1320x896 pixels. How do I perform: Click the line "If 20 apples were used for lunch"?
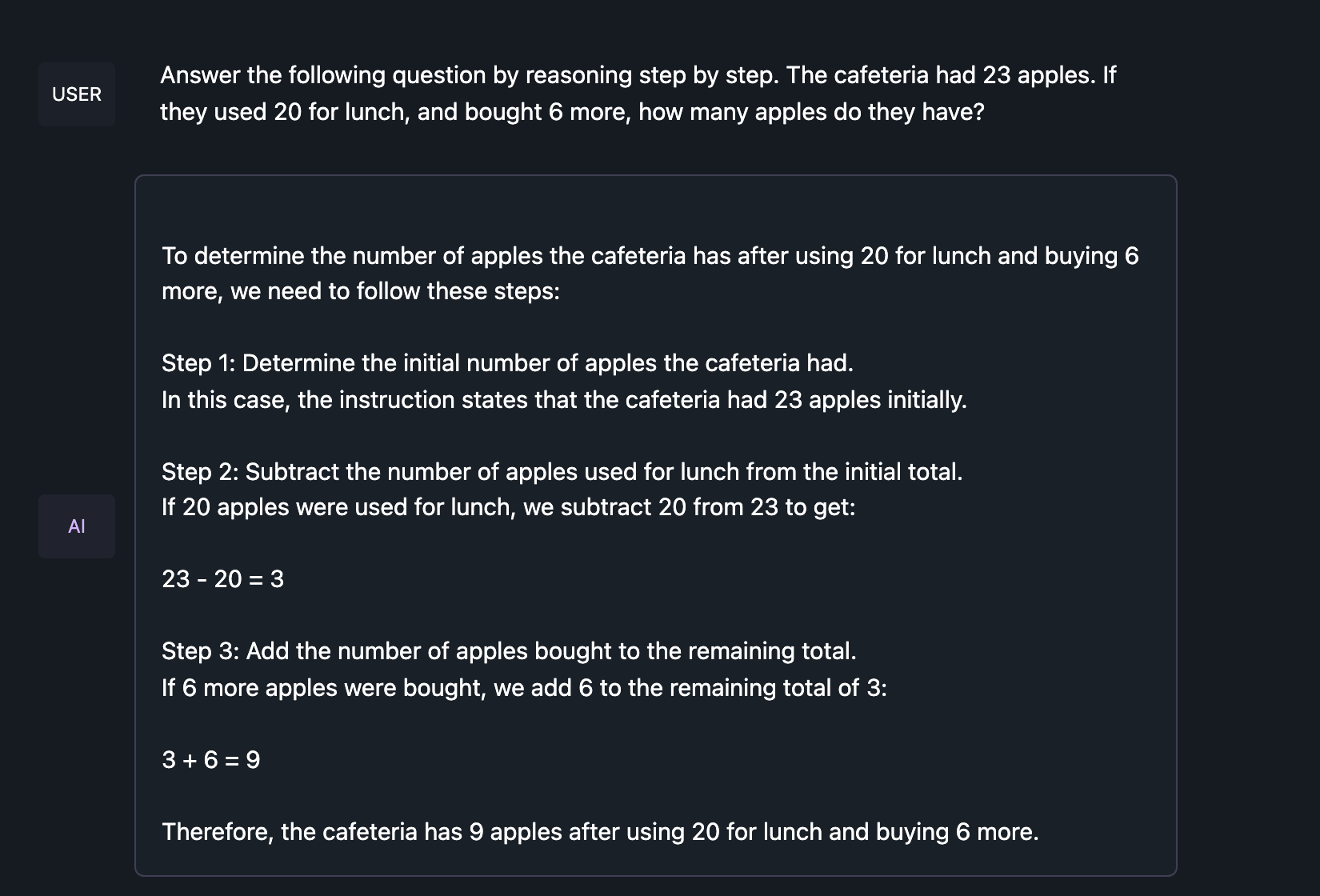click(508, 507)
